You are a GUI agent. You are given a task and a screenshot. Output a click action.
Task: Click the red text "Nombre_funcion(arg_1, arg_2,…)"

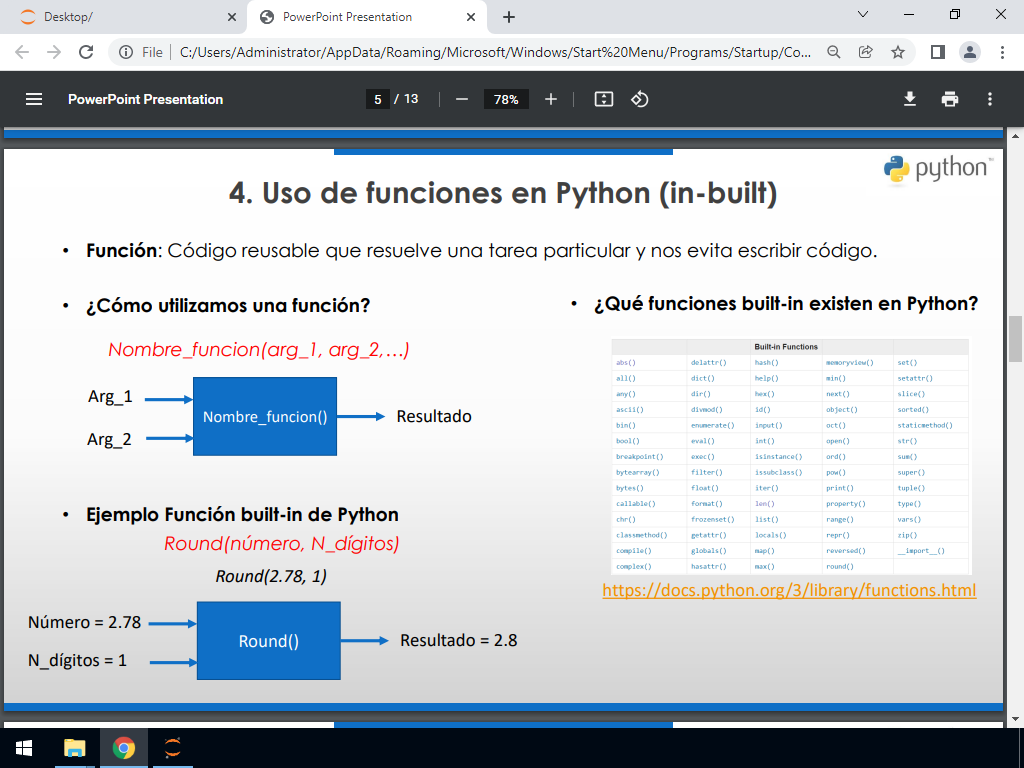pos(259,350)
